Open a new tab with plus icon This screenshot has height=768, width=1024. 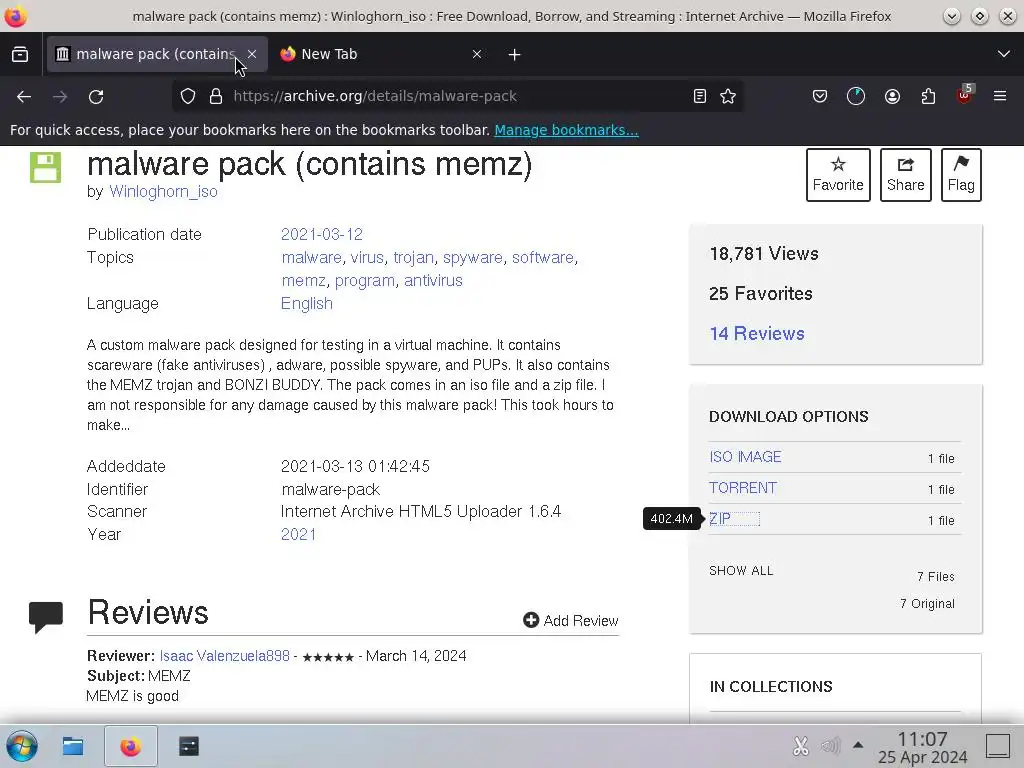pos(515,55)
